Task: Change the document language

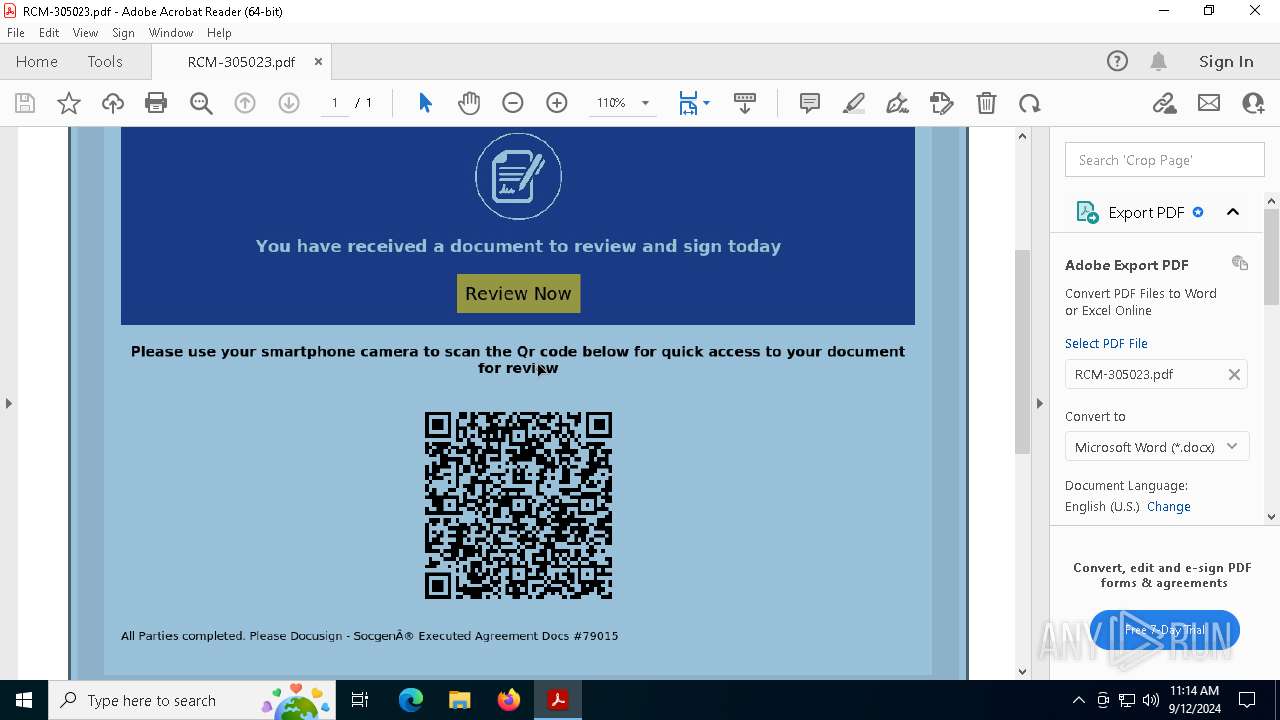Action: click(x=1169, y=506)
